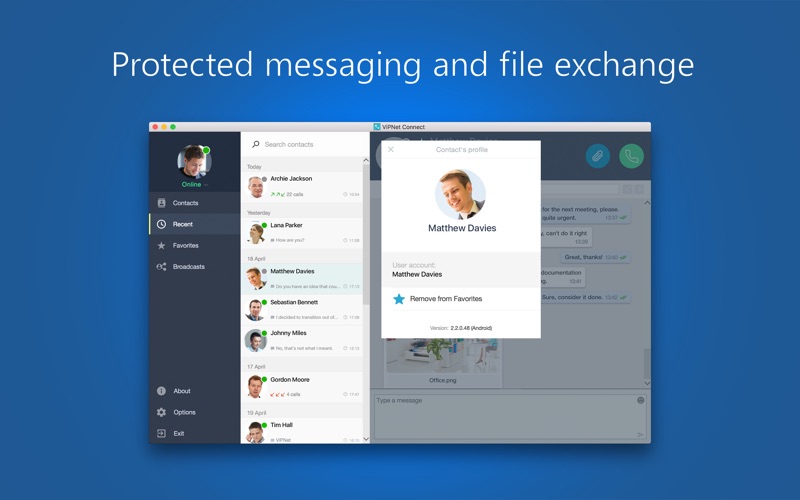Click the Options gear icon
The height and width of the screenshot is (500, 800).
tap(161, 412)
